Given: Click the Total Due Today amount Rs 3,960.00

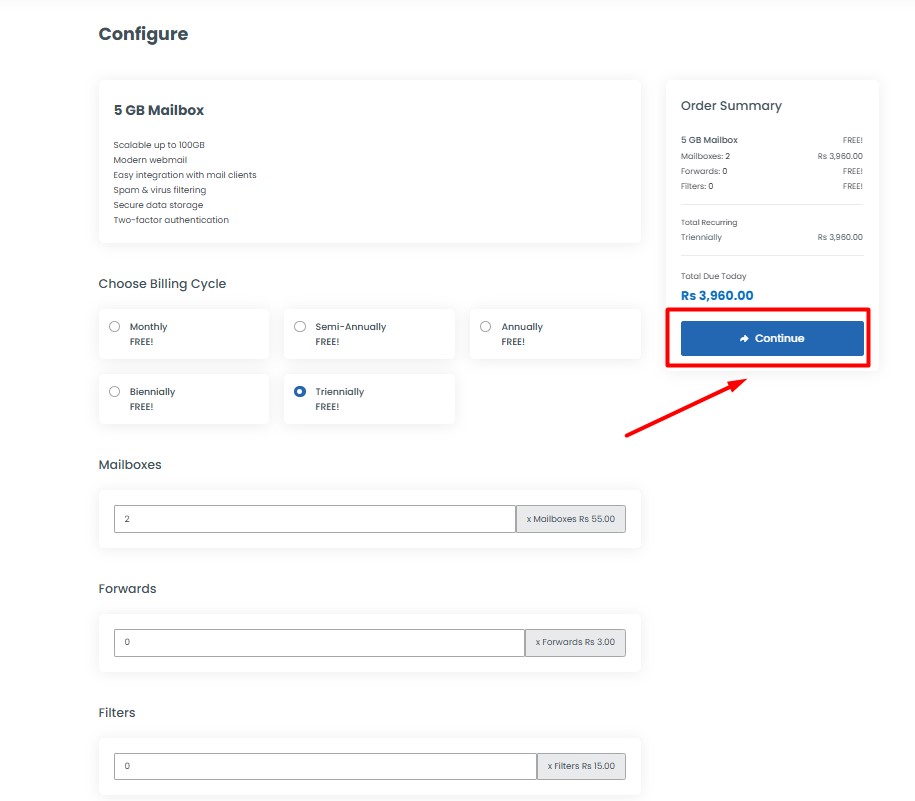Looking at the screenshot, I should 717,296.
